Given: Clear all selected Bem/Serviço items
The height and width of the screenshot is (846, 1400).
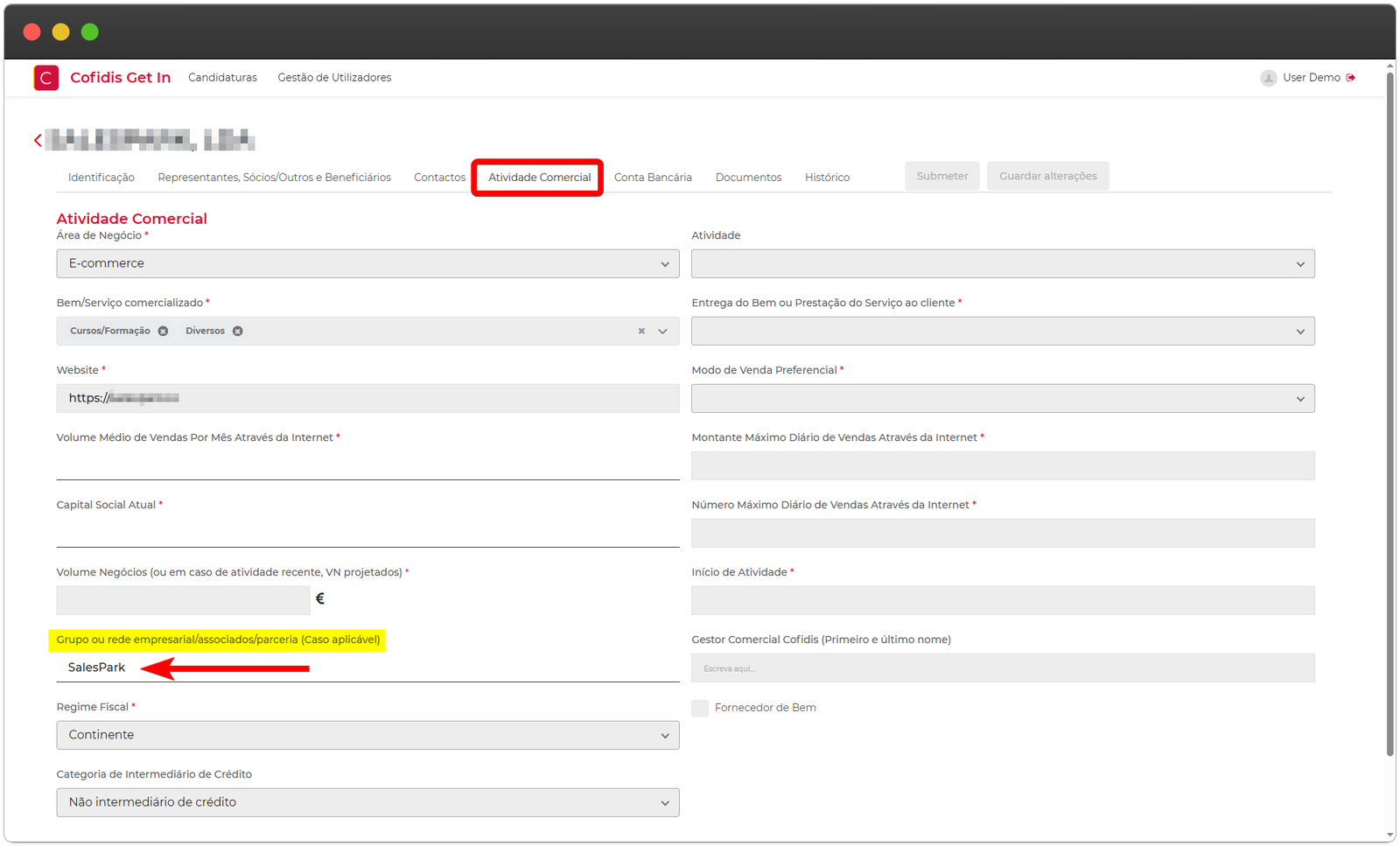Looking at the screenshot, I should tap(641, 331).
